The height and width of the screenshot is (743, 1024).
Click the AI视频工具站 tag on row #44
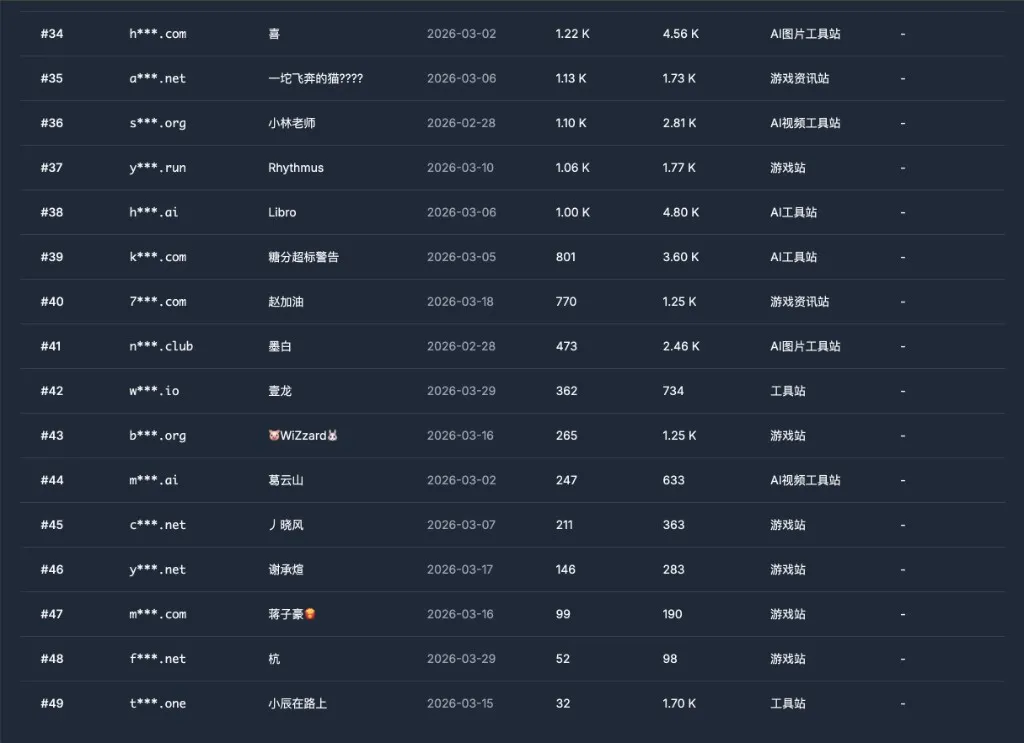pyautogui.click(x=806, y=480)
